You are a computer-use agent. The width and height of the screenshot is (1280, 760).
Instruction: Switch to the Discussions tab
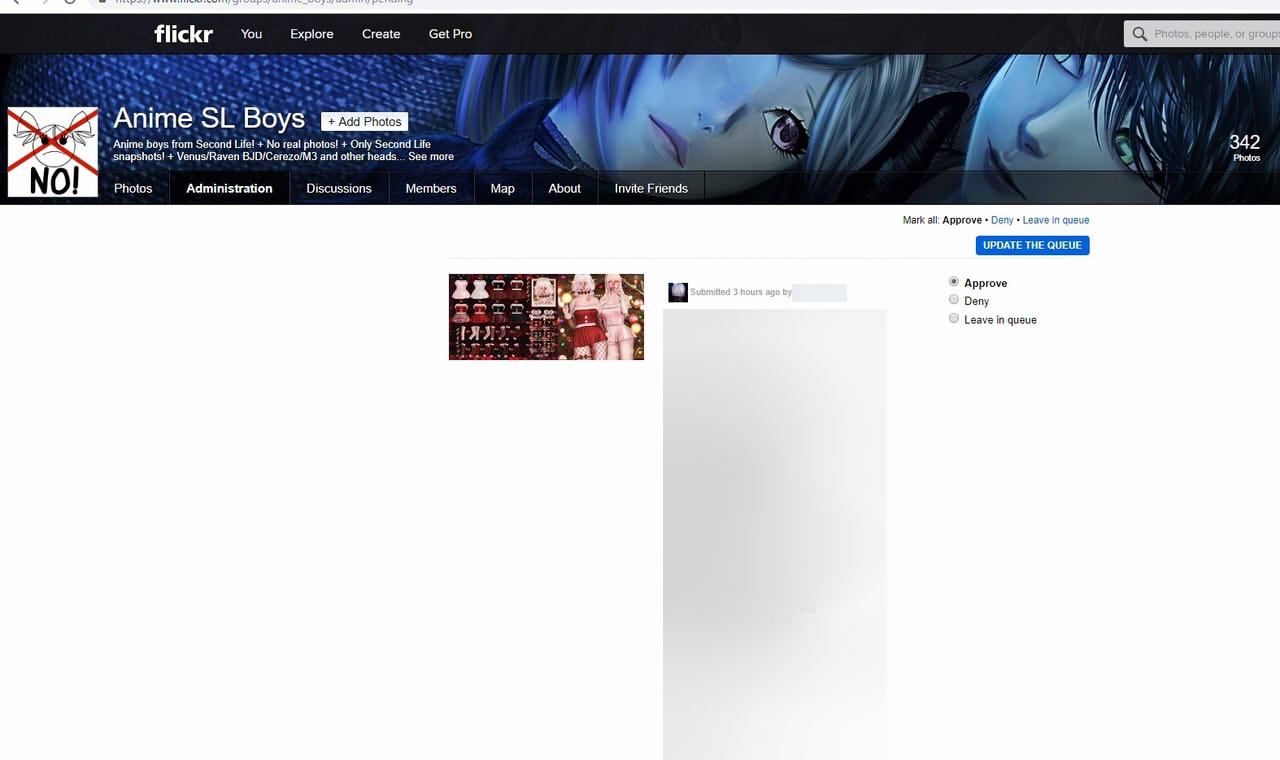point(339,188)
